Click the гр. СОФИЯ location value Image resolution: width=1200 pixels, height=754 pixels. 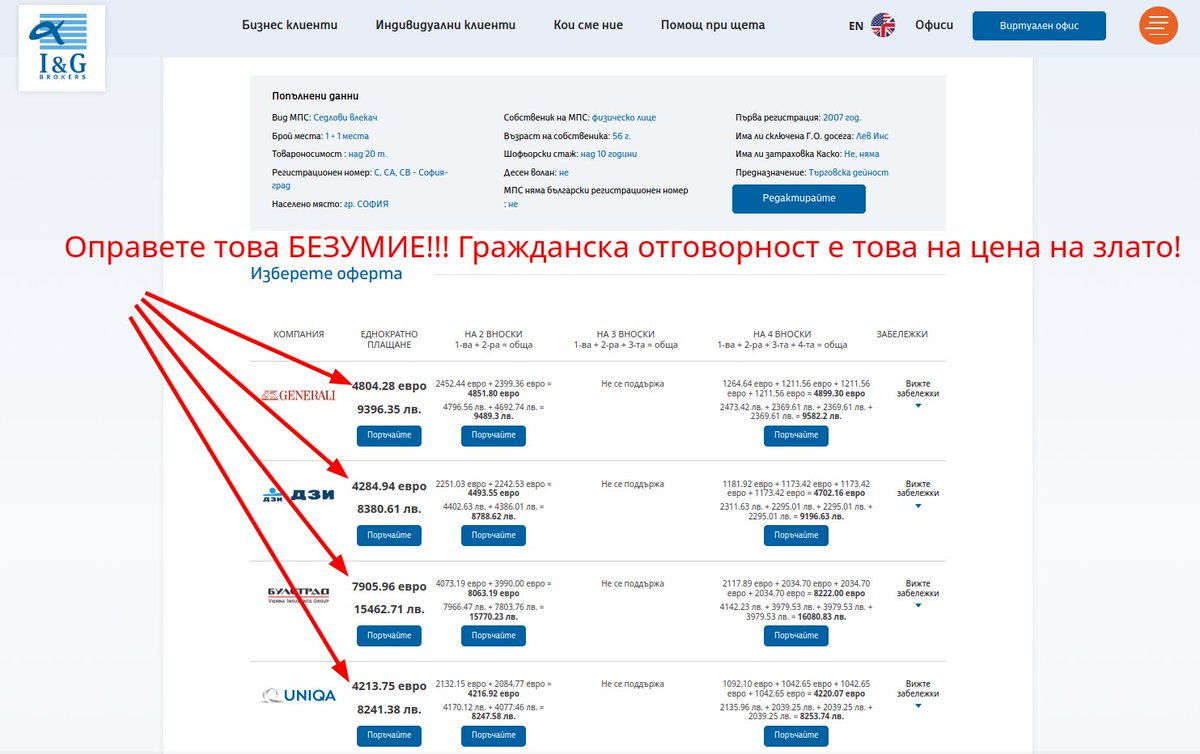366,203
